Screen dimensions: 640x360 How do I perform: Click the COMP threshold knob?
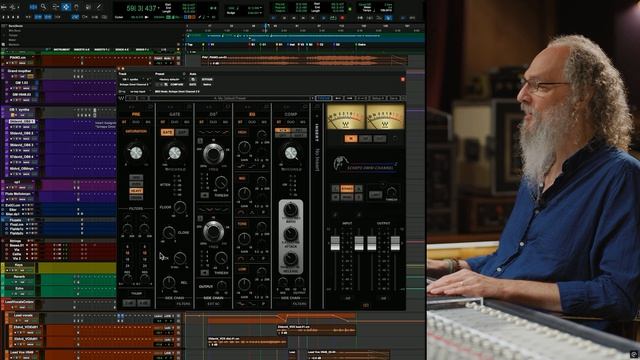click(291, 153)
